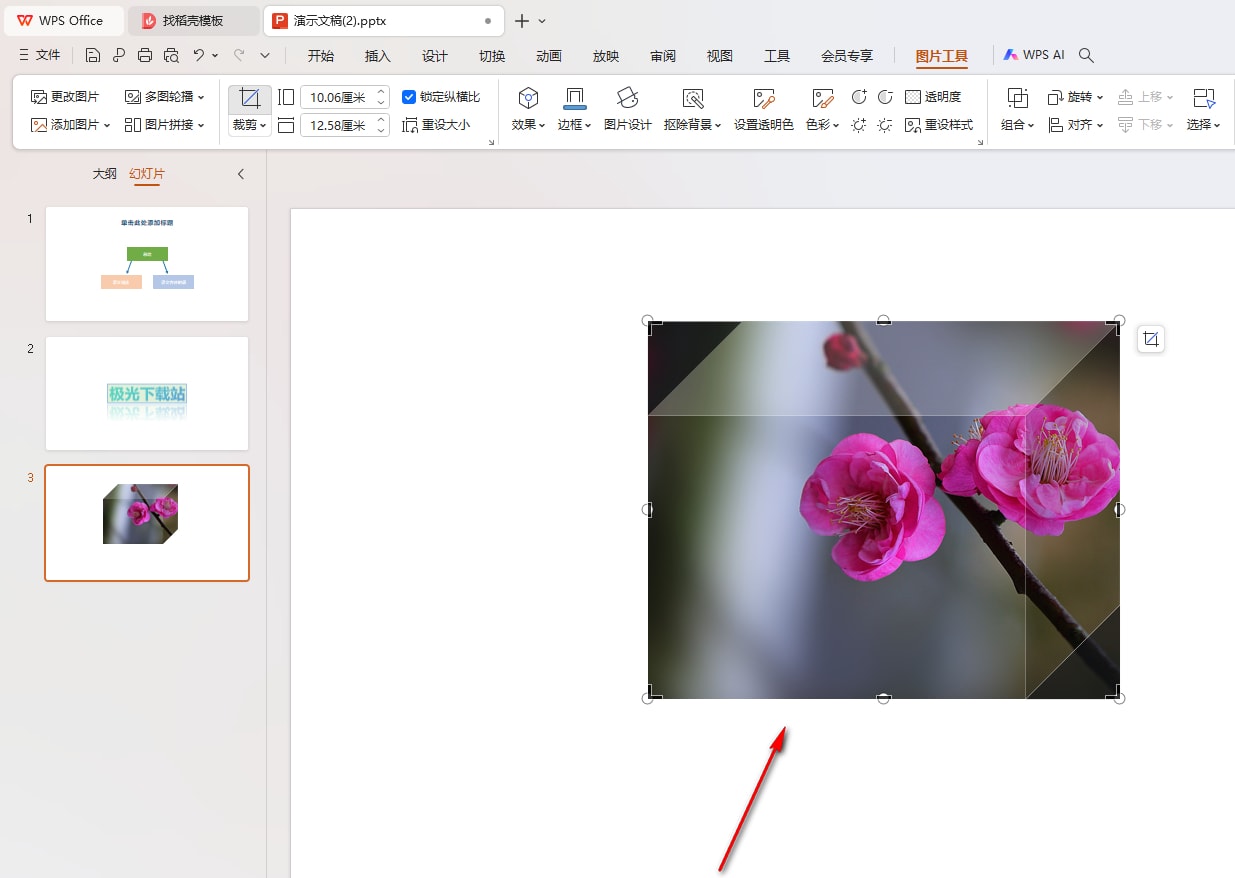
Task: Open the 文件 menu
Action: click(x=40, y=56)
